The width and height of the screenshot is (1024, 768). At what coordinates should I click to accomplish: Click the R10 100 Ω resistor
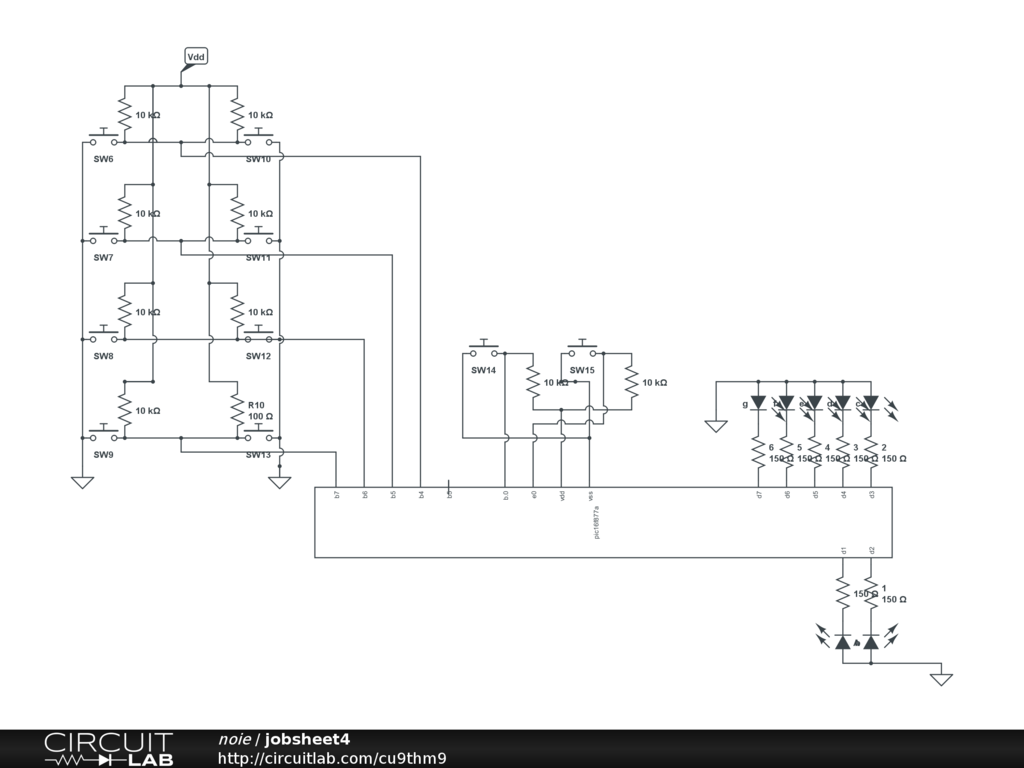[237, 410]
